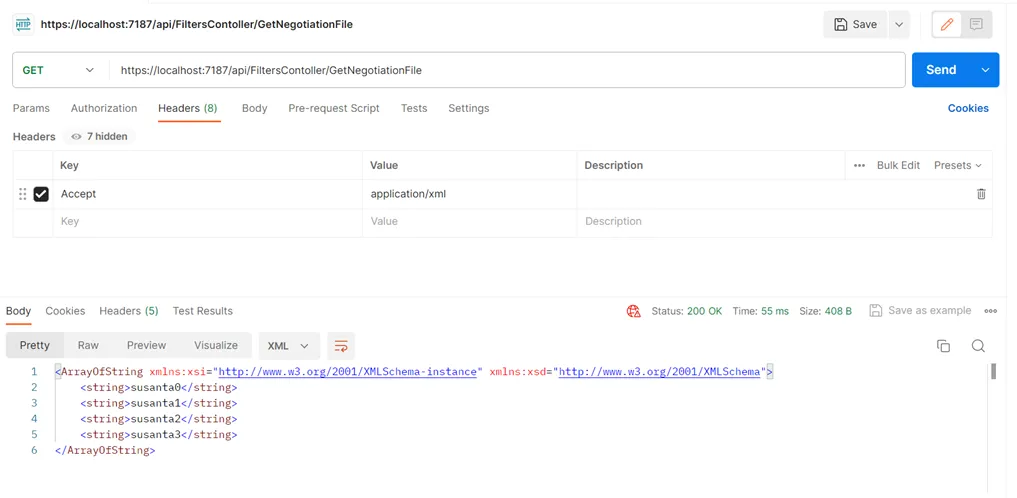Screen dimensions: 1017x498
Task: Click the empty Description placeholder field
Action: click(x=784, y=222)
